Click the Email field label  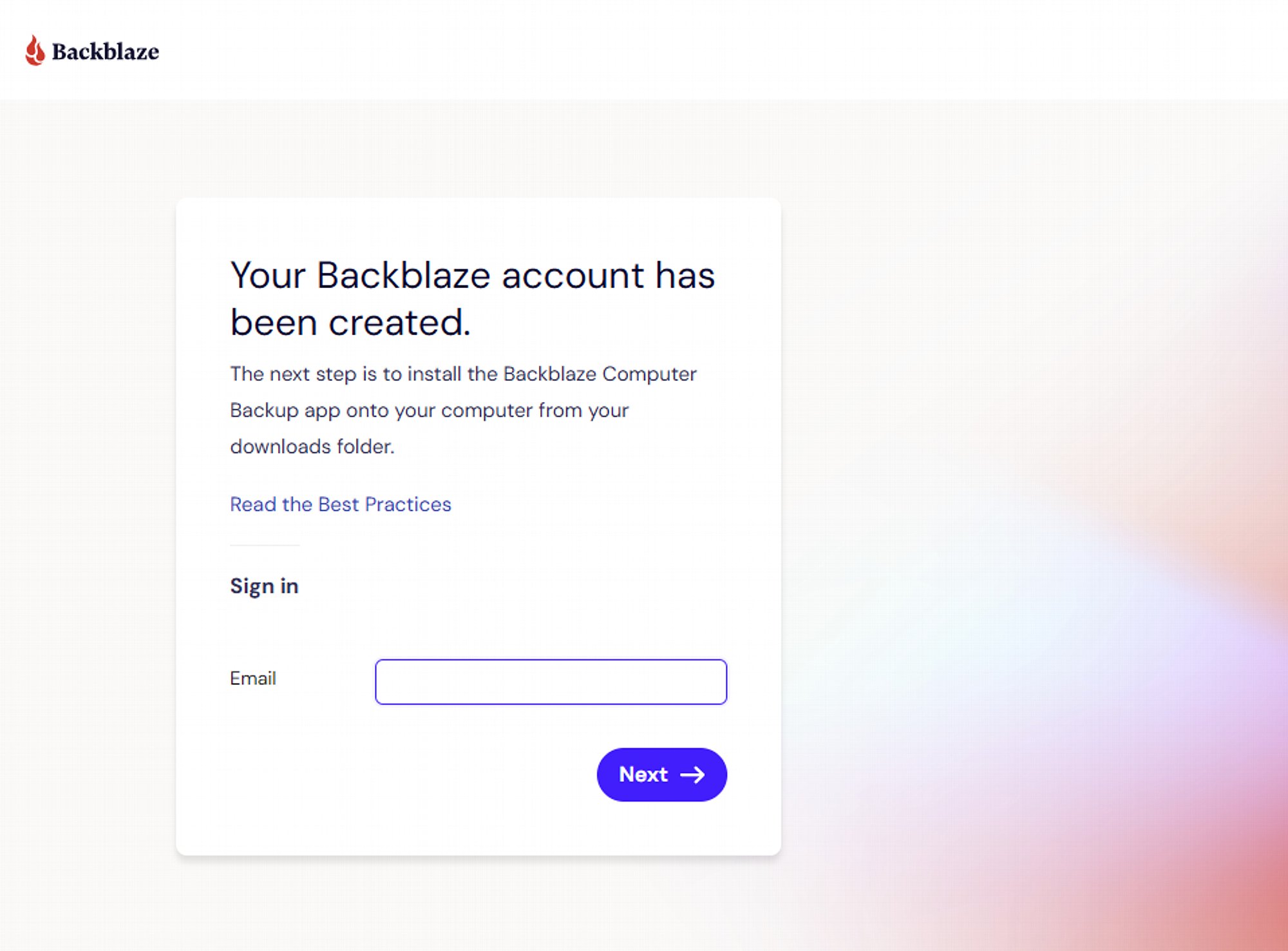coord(253,678)
